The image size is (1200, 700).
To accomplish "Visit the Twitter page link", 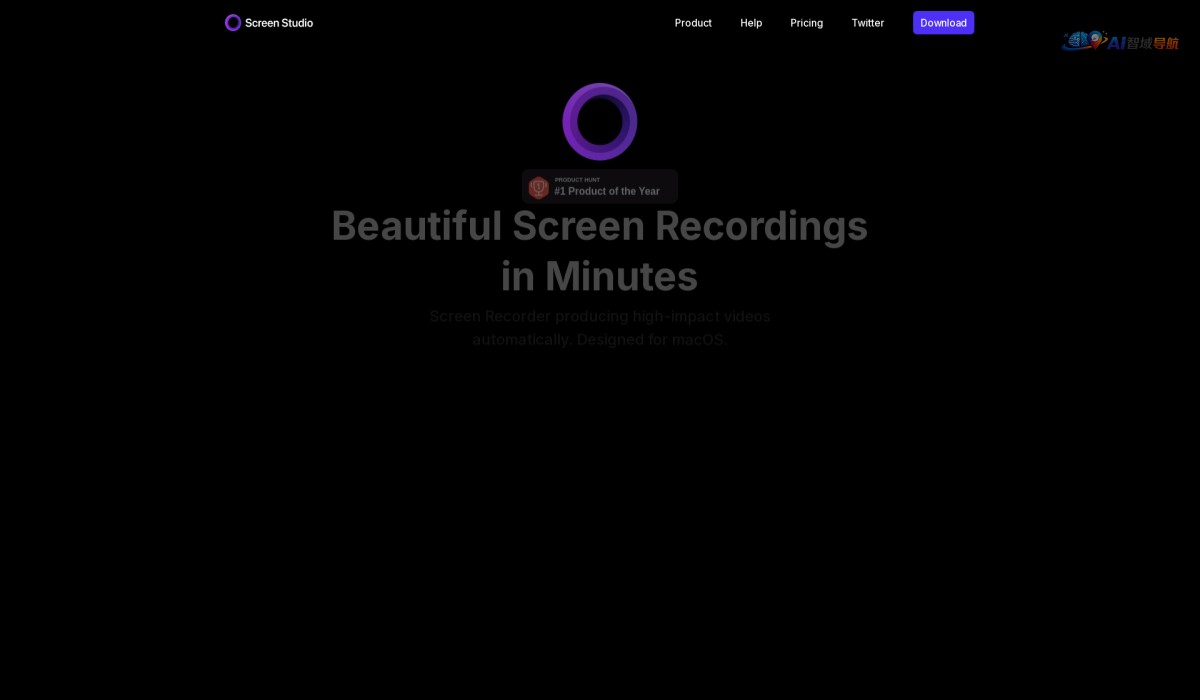I will coord(868,23).
